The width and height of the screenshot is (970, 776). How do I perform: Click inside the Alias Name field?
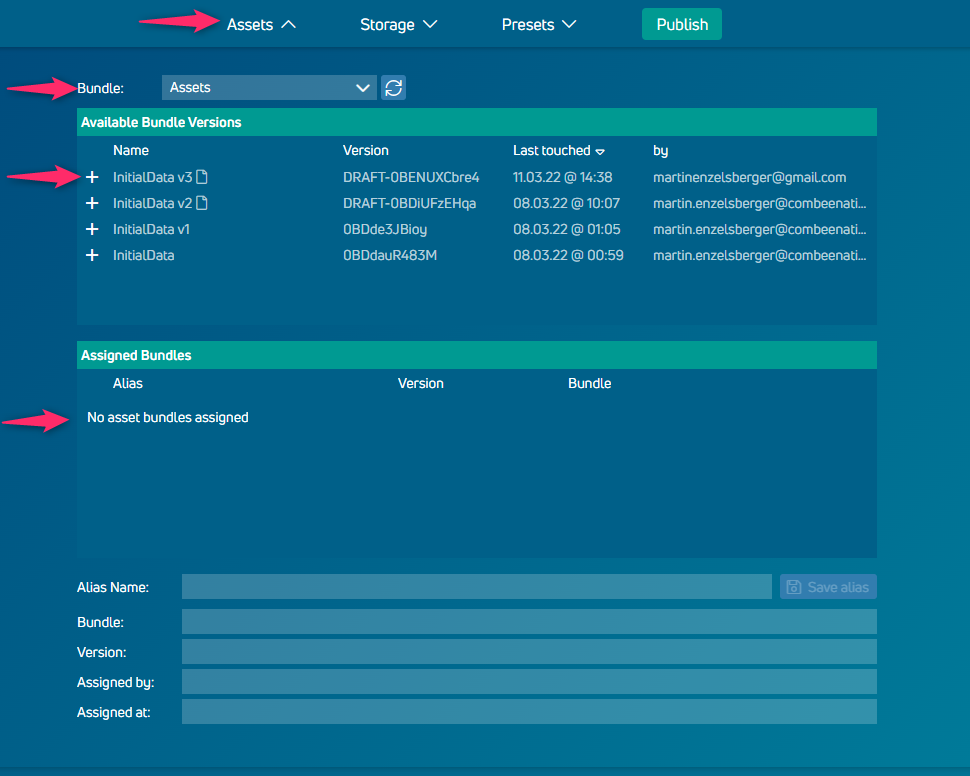[477, 587]
